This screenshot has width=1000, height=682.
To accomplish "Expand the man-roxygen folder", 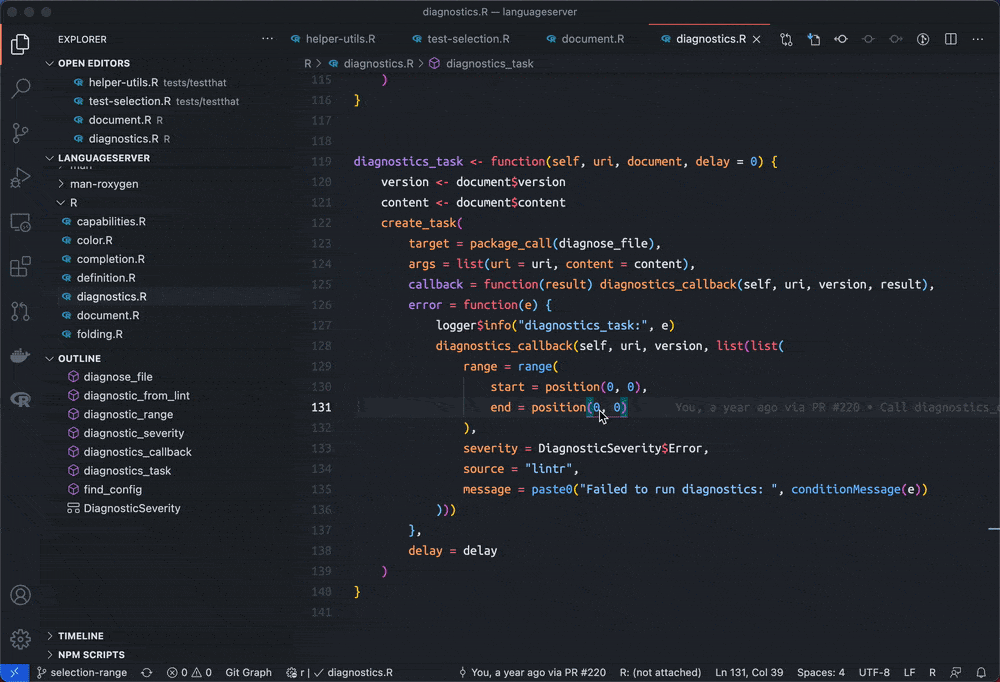I will [104, 184].
